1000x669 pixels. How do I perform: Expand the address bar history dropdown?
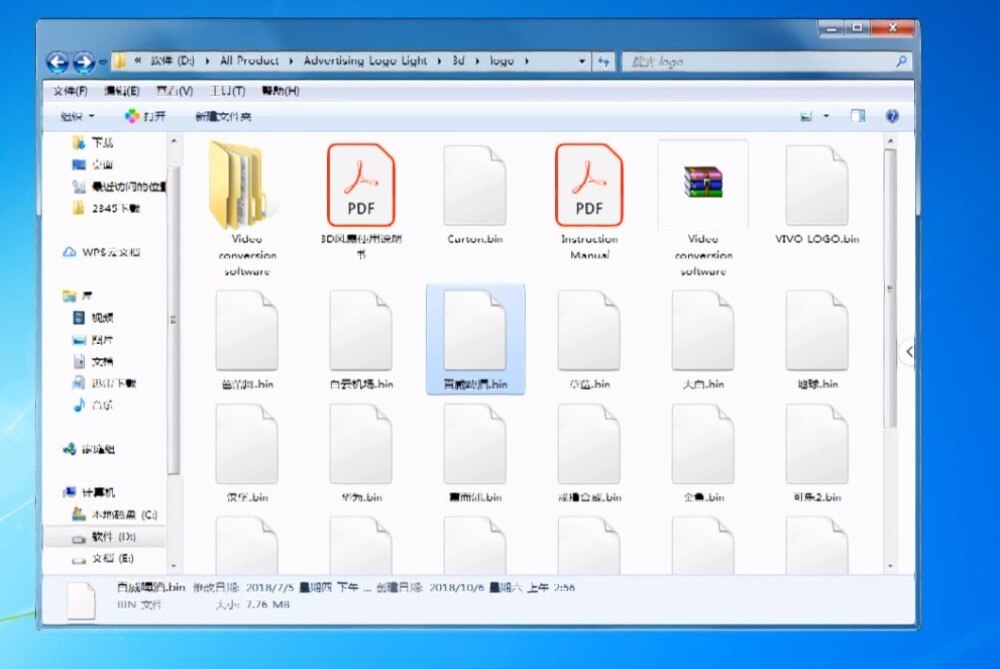point(582,61)
